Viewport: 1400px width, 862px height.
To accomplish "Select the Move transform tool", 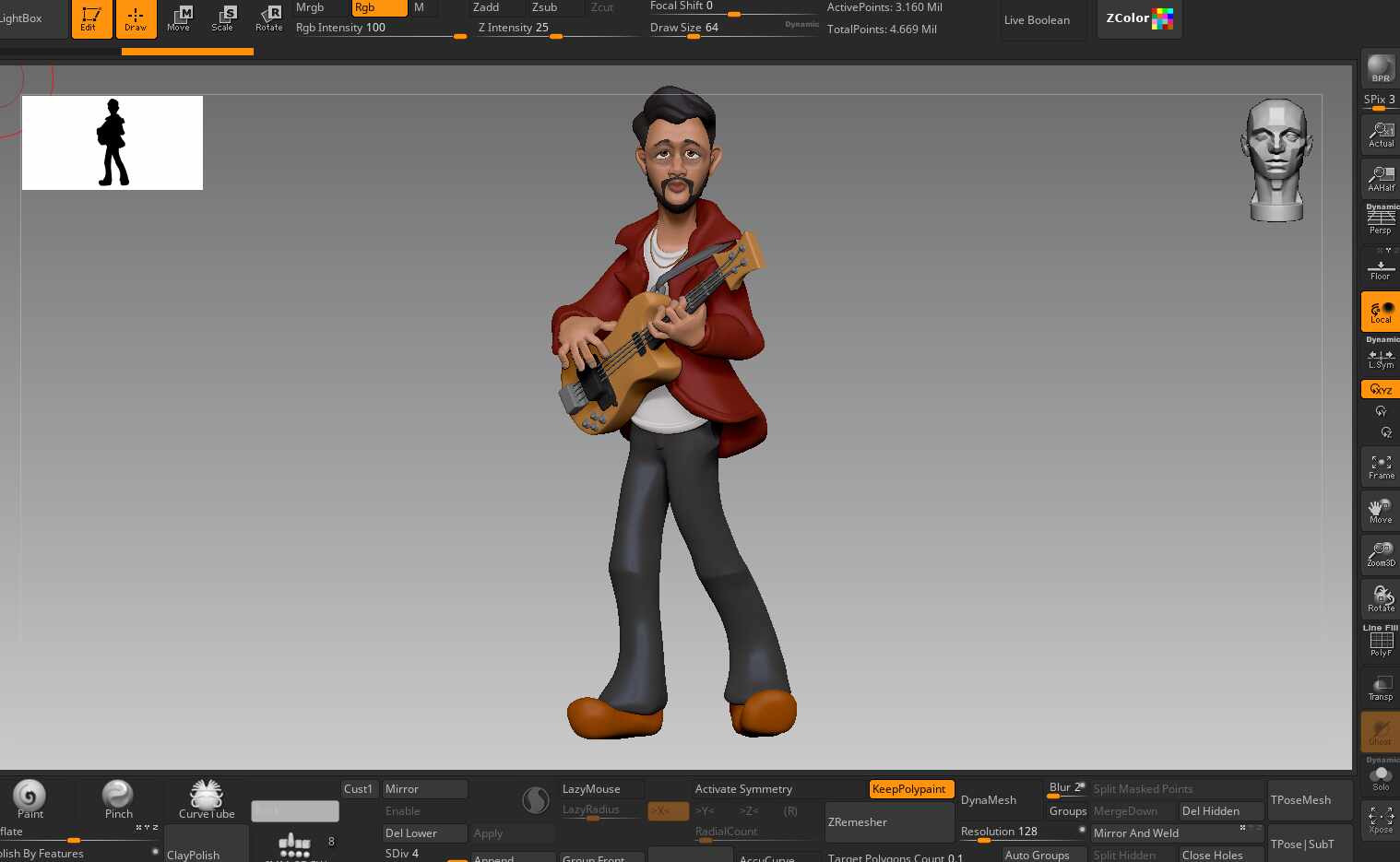I will tap(179, 18).
